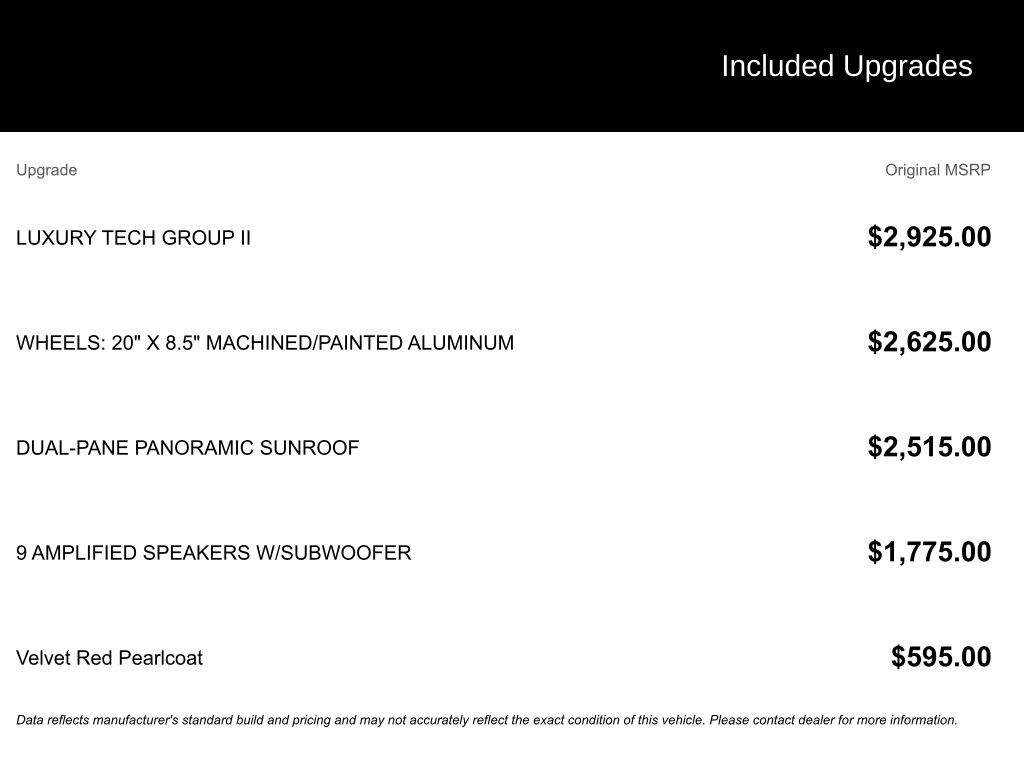Click the word Pearlcoat in the paint row
This screenshot has width=1024, height=768.
coord(160,658)
